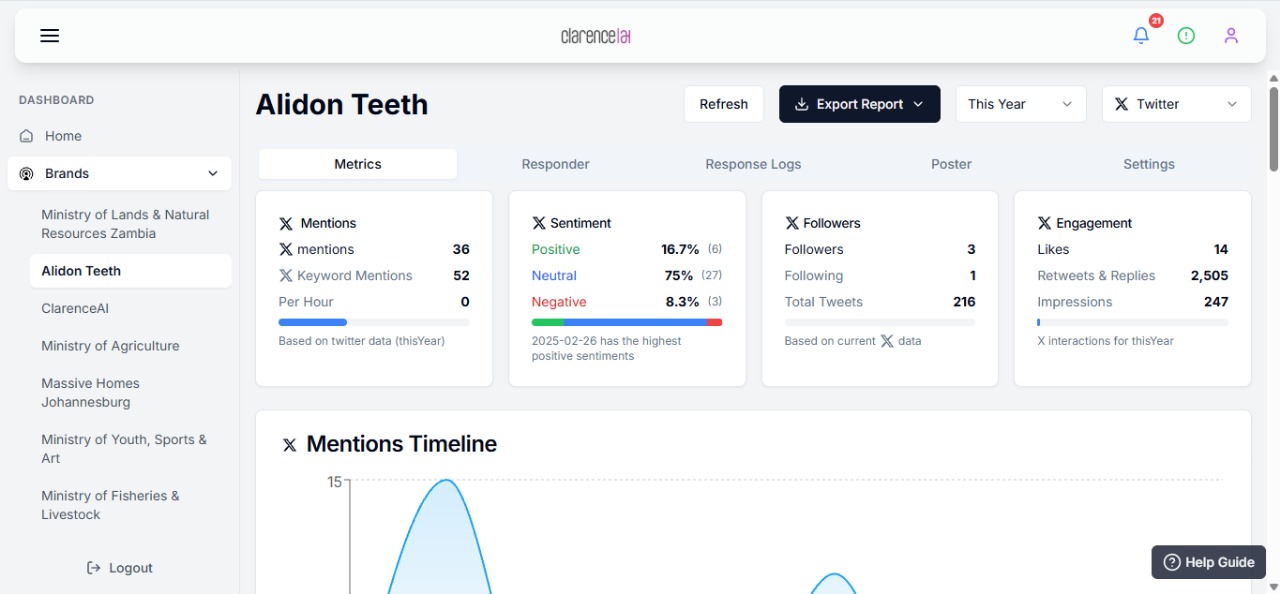This screenshot has width=1280, height=594.
Task: Switch to the Response Logs tab
Action: [753, 164]
